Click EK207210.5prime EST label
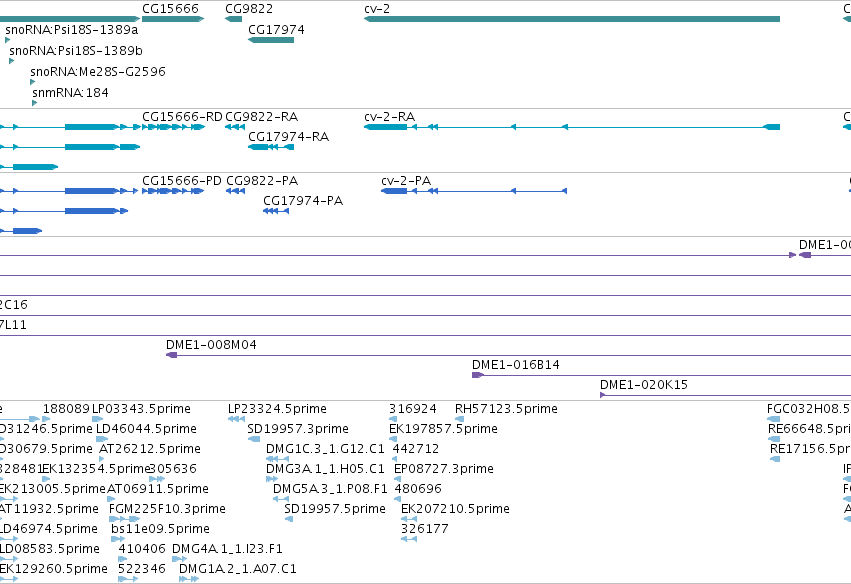This screenshot has height=584, width=851. coord(455,509)
